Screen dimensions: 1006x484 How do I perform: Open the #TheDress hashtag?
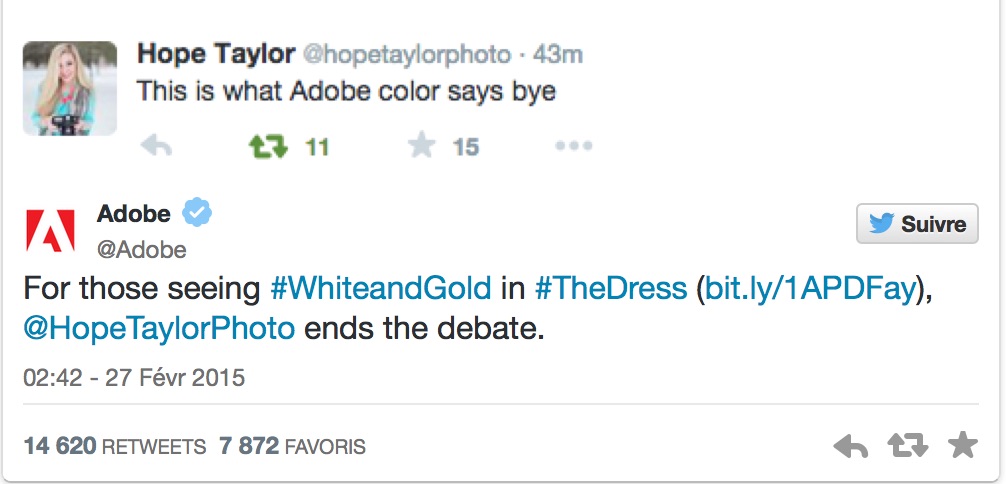(611, 289)
